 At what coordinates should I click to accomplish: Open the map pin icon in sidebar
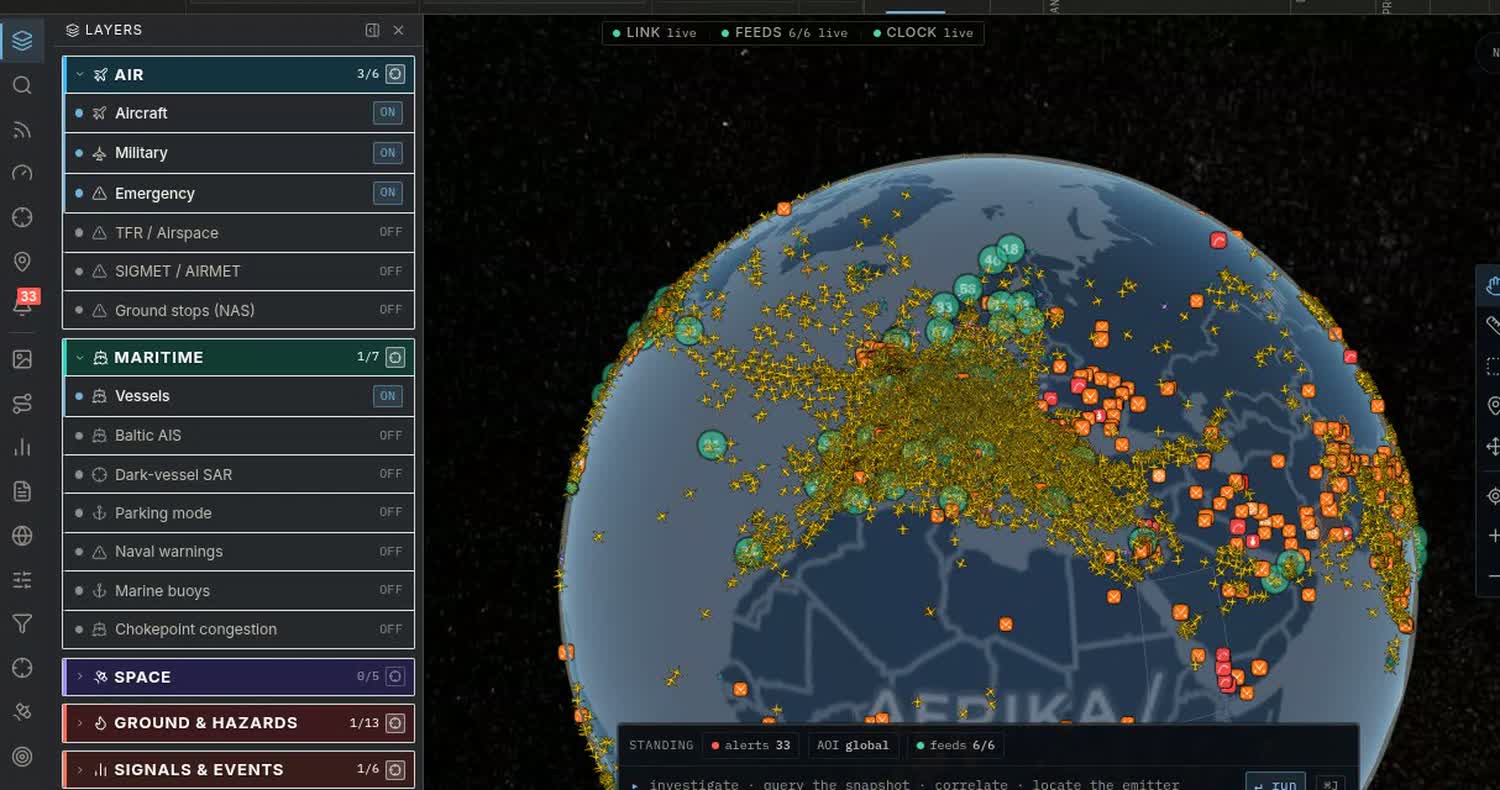(22, 261)
